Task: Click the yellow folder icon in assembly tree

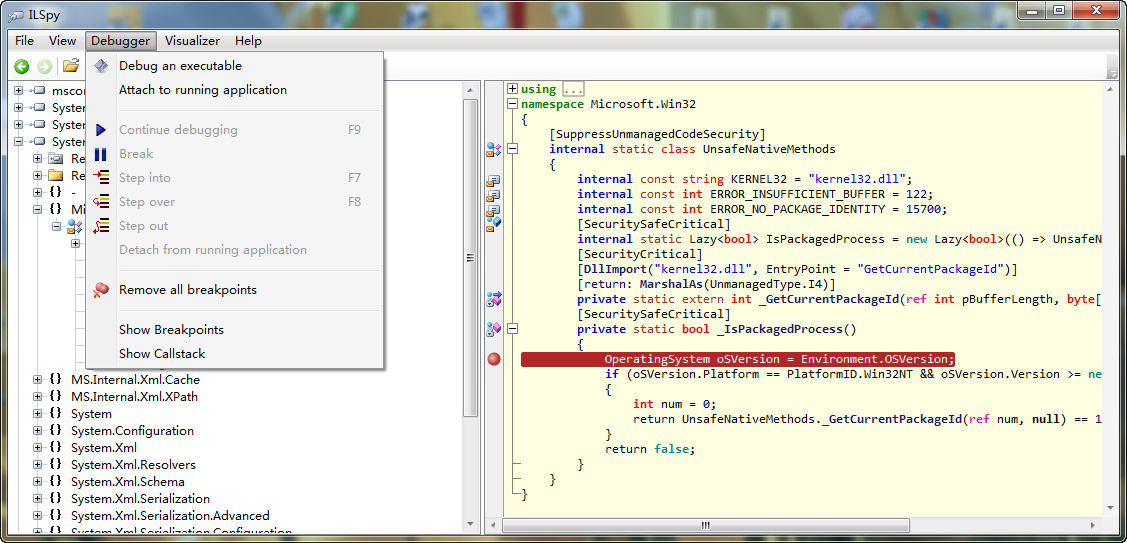Action: point(55,175)
